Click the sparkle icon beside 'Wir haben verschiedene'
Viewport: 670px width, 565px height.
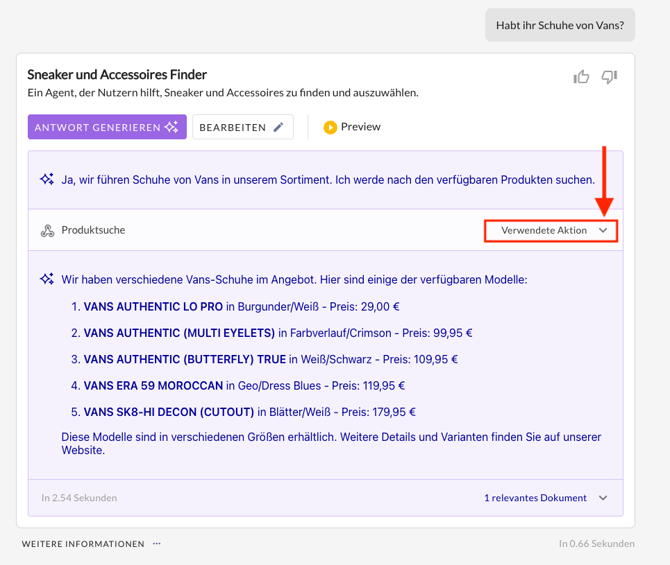47,280
